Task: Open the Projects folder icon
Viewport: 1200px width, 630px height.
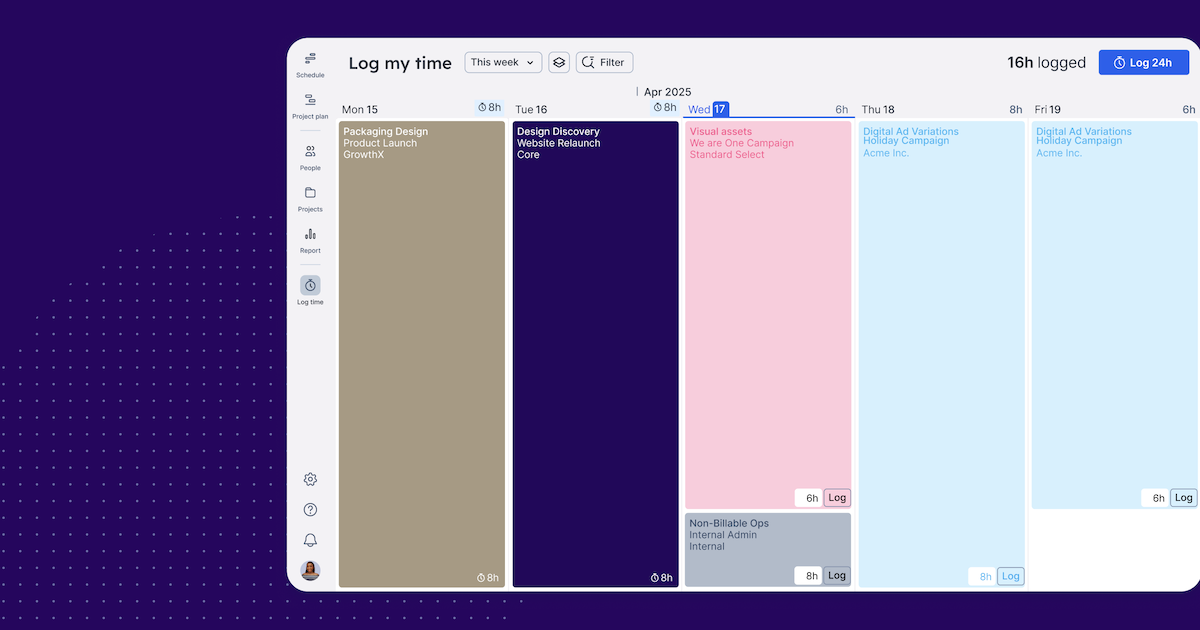Action: click(310, 193)
